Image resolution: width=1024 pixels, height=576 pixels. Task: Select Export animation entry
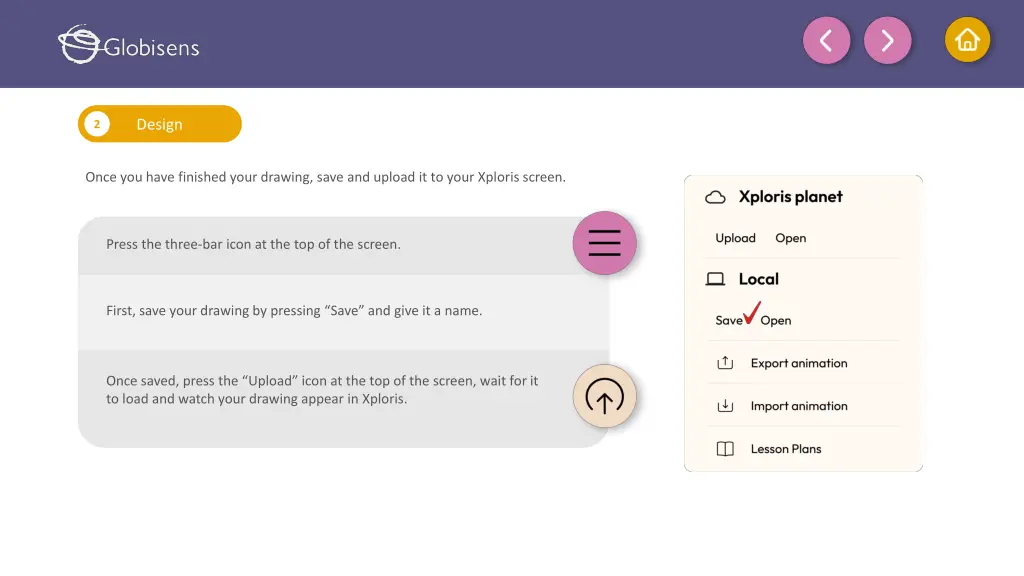pyautogui.click(x=799, y=363)
